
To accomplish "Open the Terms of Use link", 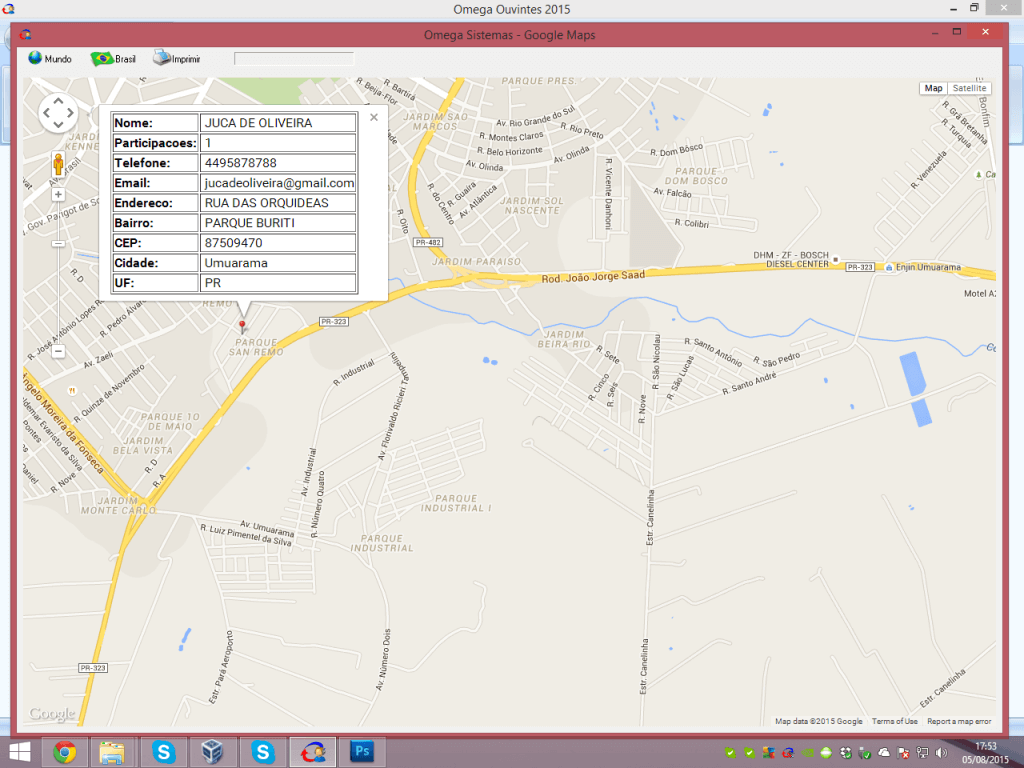I will pos(894,722).
